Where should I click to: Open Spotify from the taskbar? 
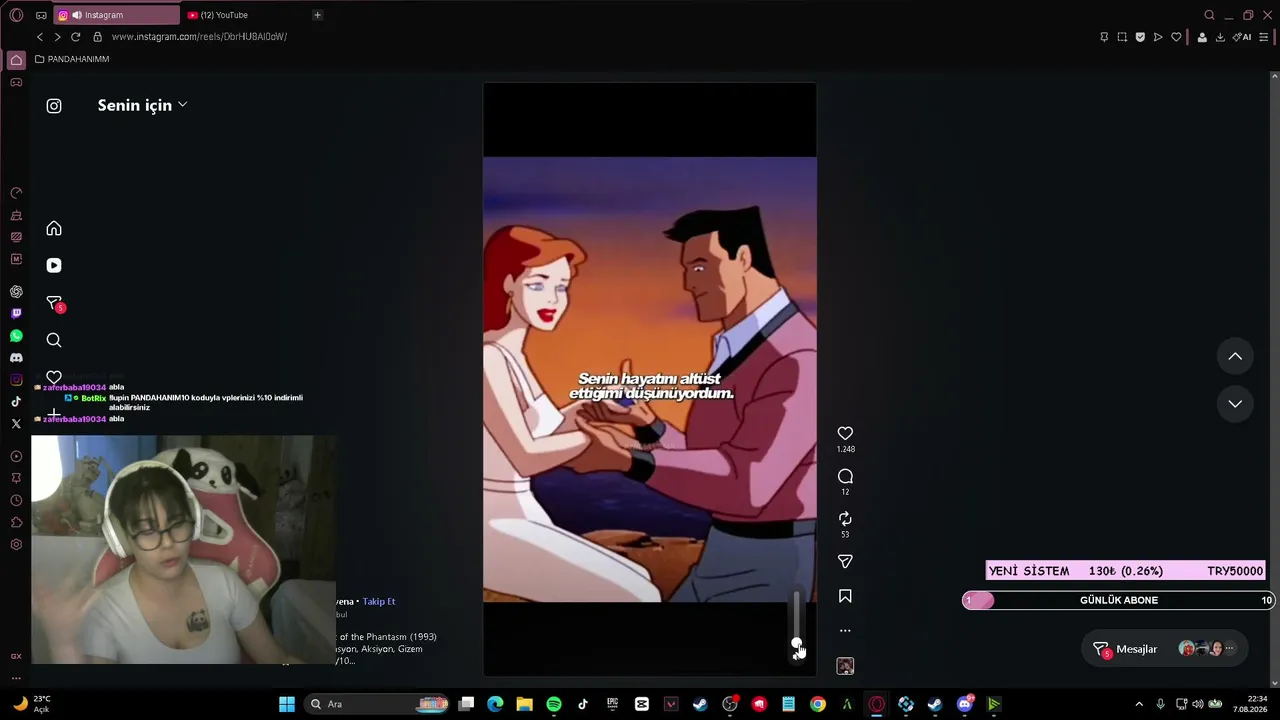554,704
